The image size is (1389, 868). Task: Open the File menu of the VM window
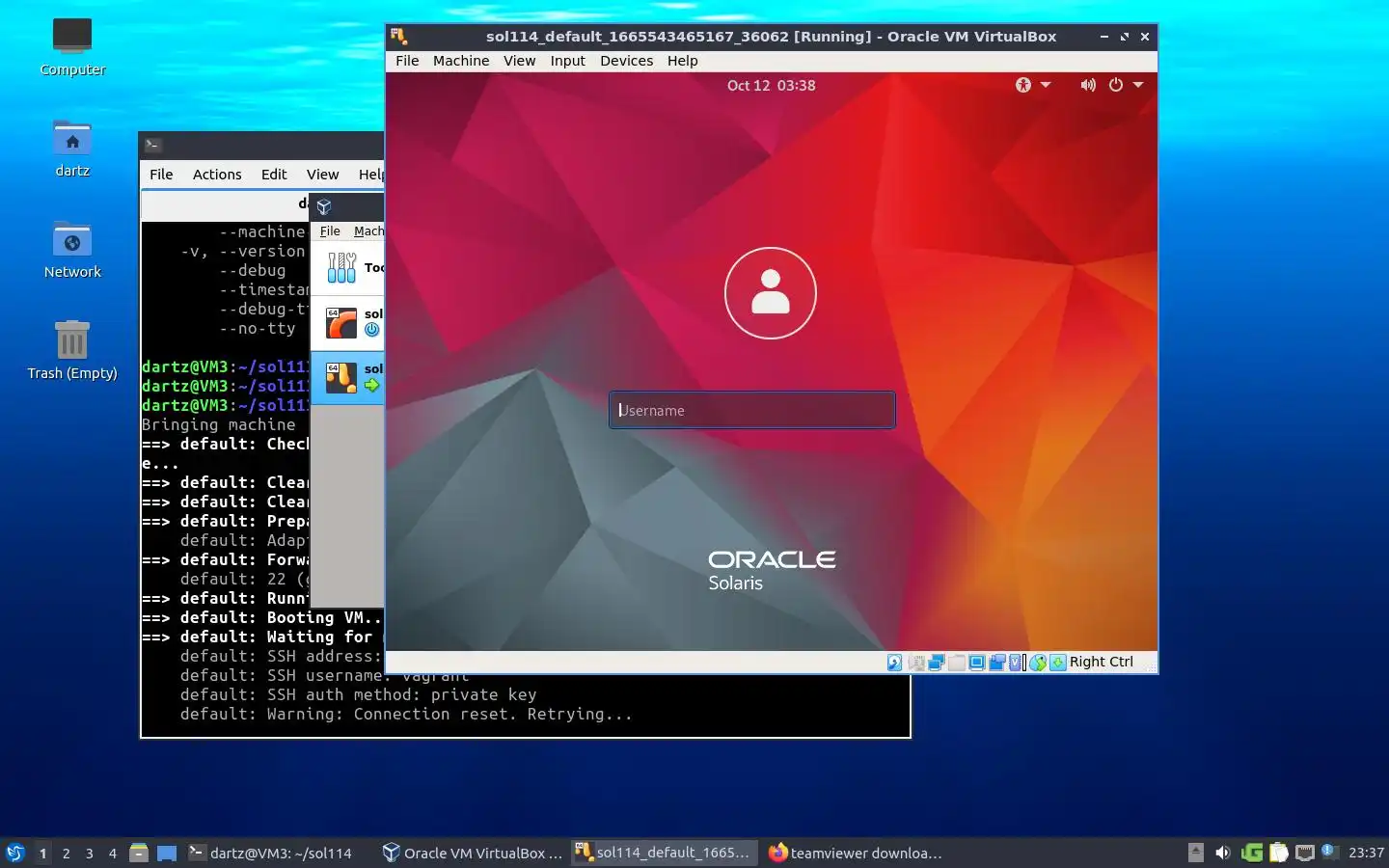click(407, 60)
